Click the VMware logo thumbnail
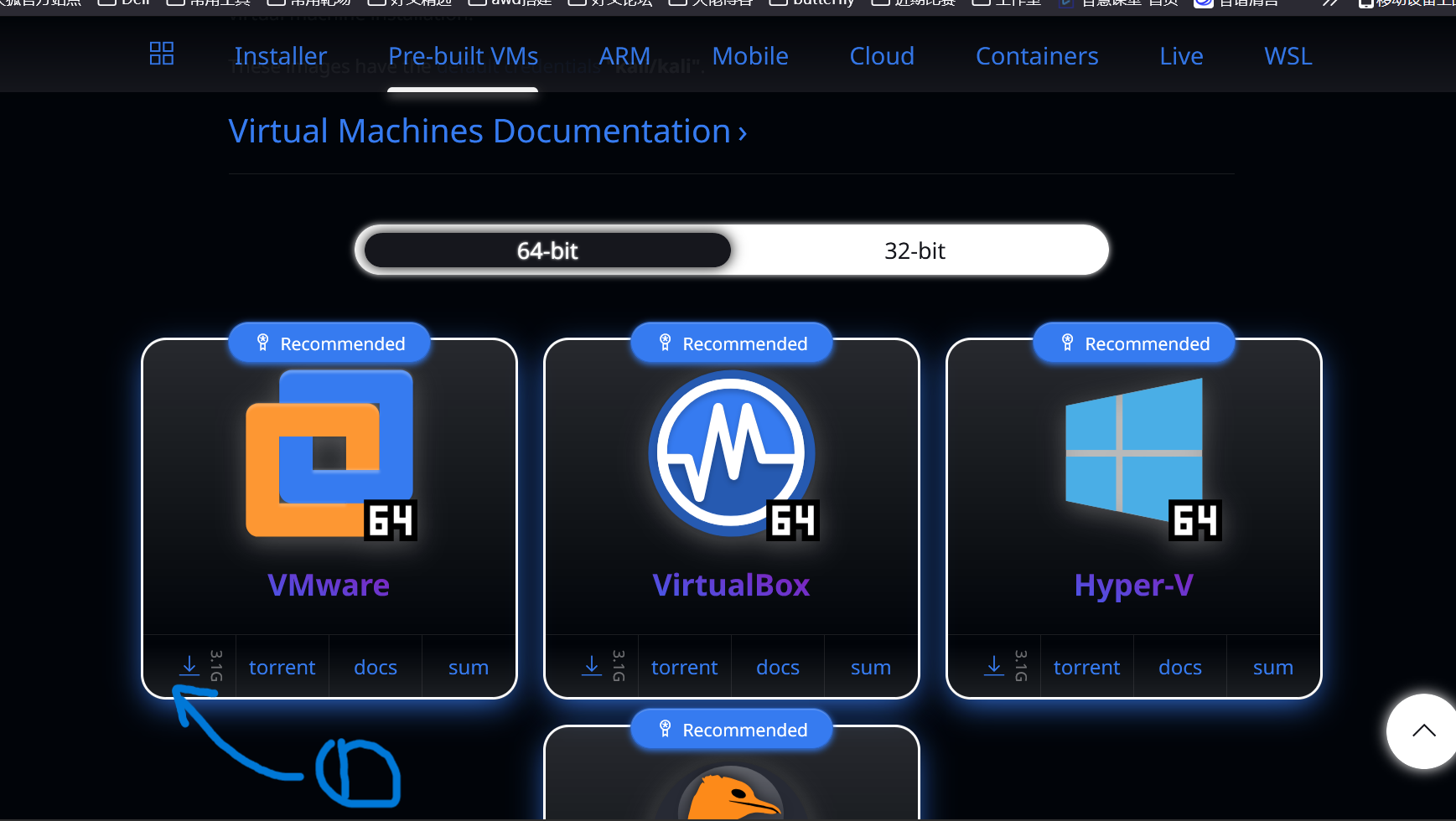Screen dimensions: 1456x821 [330, 455]
